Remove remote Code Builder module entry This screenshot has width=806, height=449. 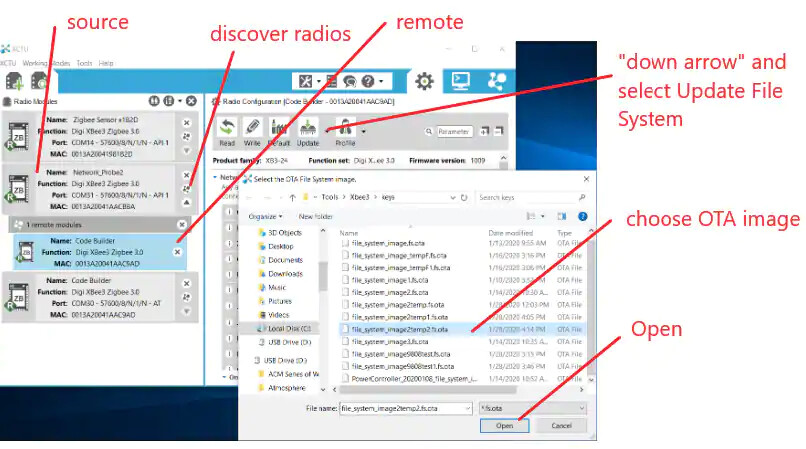coord(177,252)
